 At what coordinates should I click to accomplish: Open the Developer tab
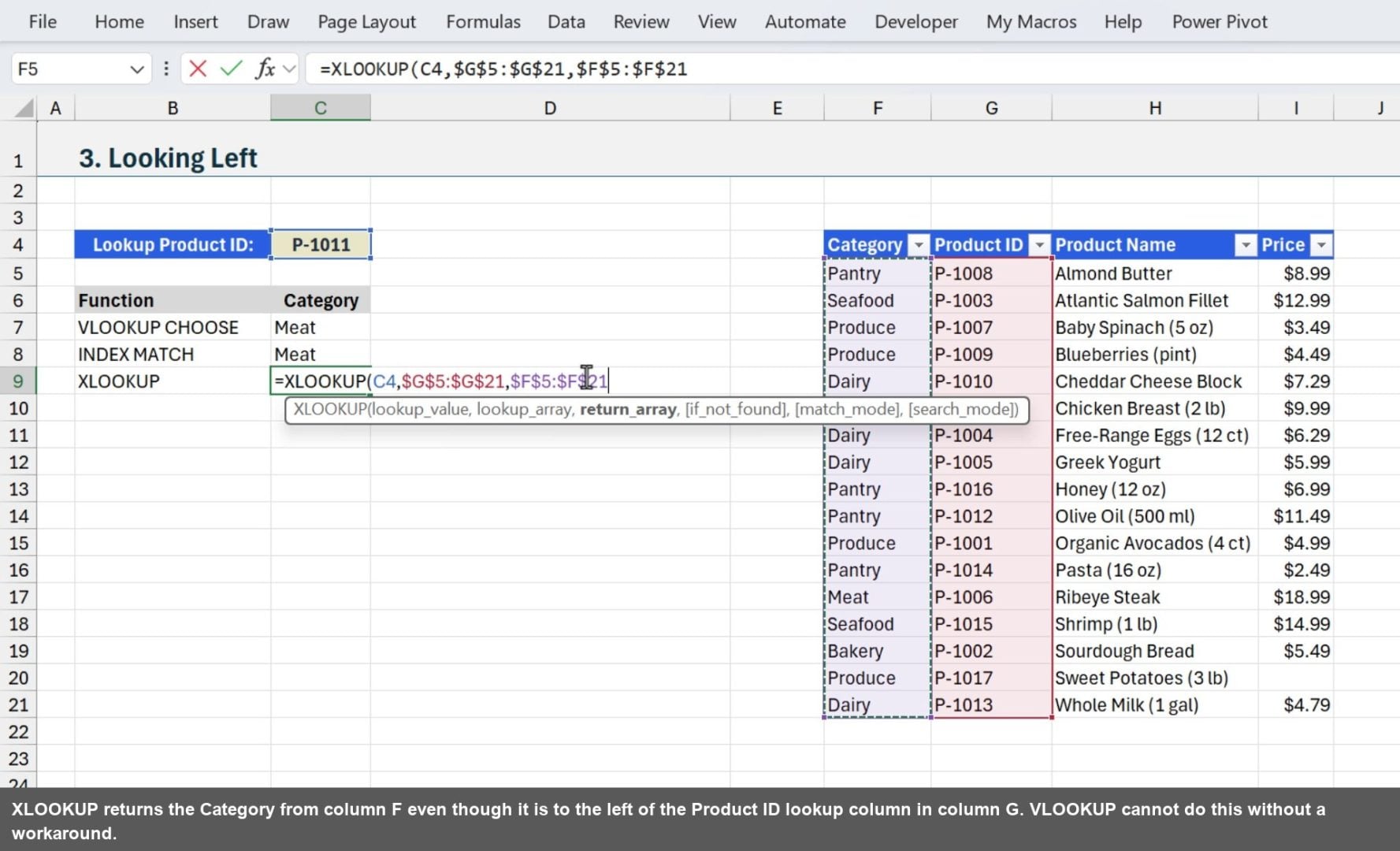pyautogui.click(x=915, y=21)
